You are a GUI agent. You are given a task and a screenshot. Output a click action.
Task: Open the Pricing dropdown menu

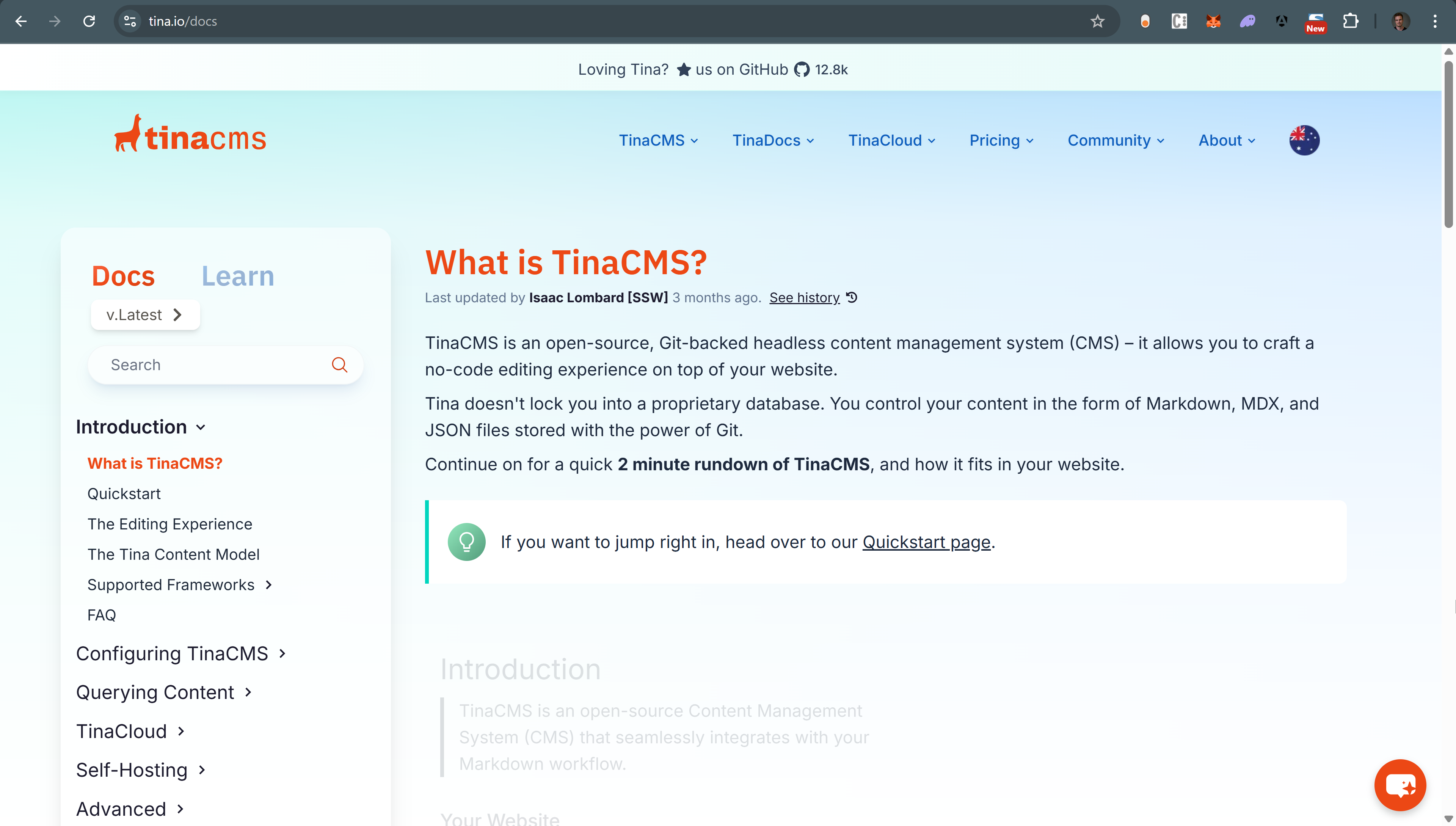[x=1001, y=140]
